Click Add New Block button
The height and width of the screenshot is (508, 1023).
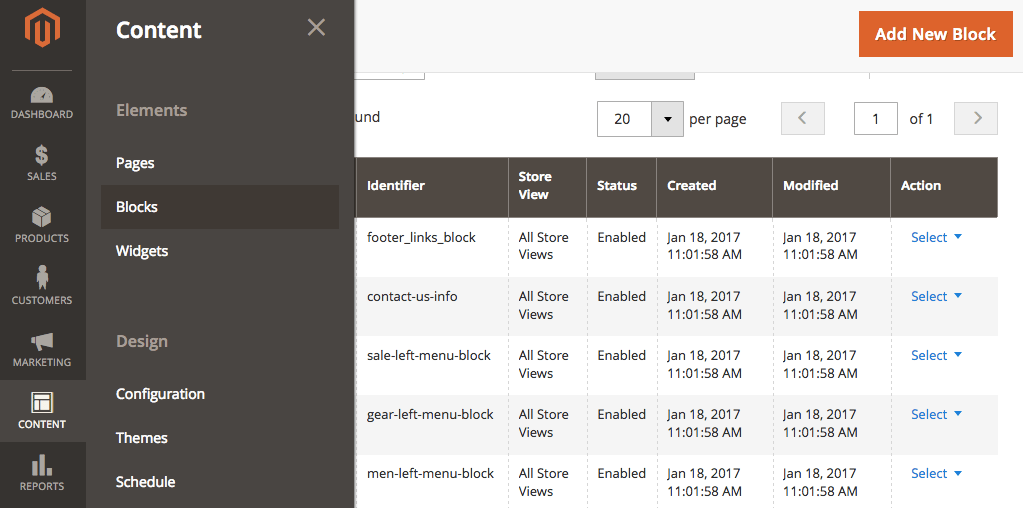point(936,34)
